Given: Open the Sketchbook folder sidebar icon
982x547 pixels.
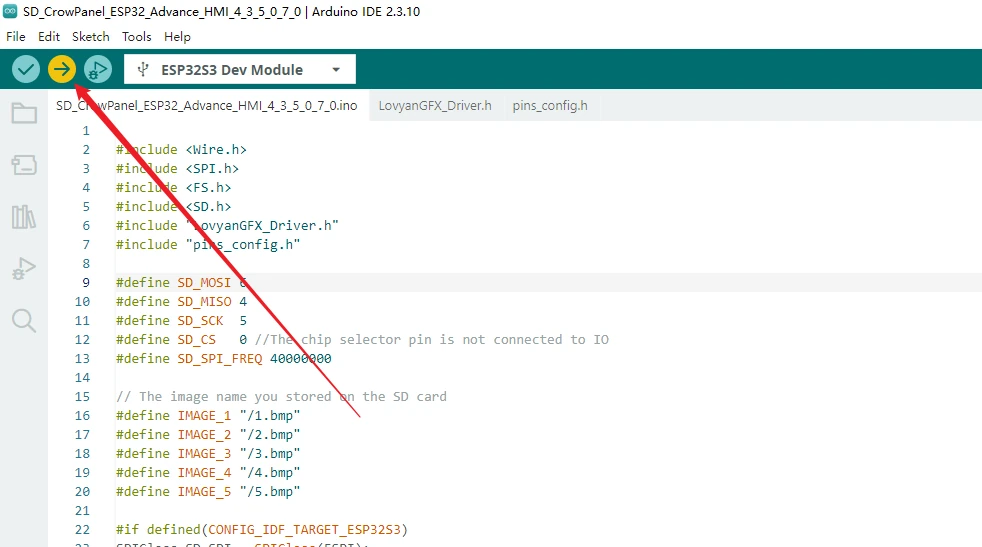Looking at the screenshot, I should 24,113.
